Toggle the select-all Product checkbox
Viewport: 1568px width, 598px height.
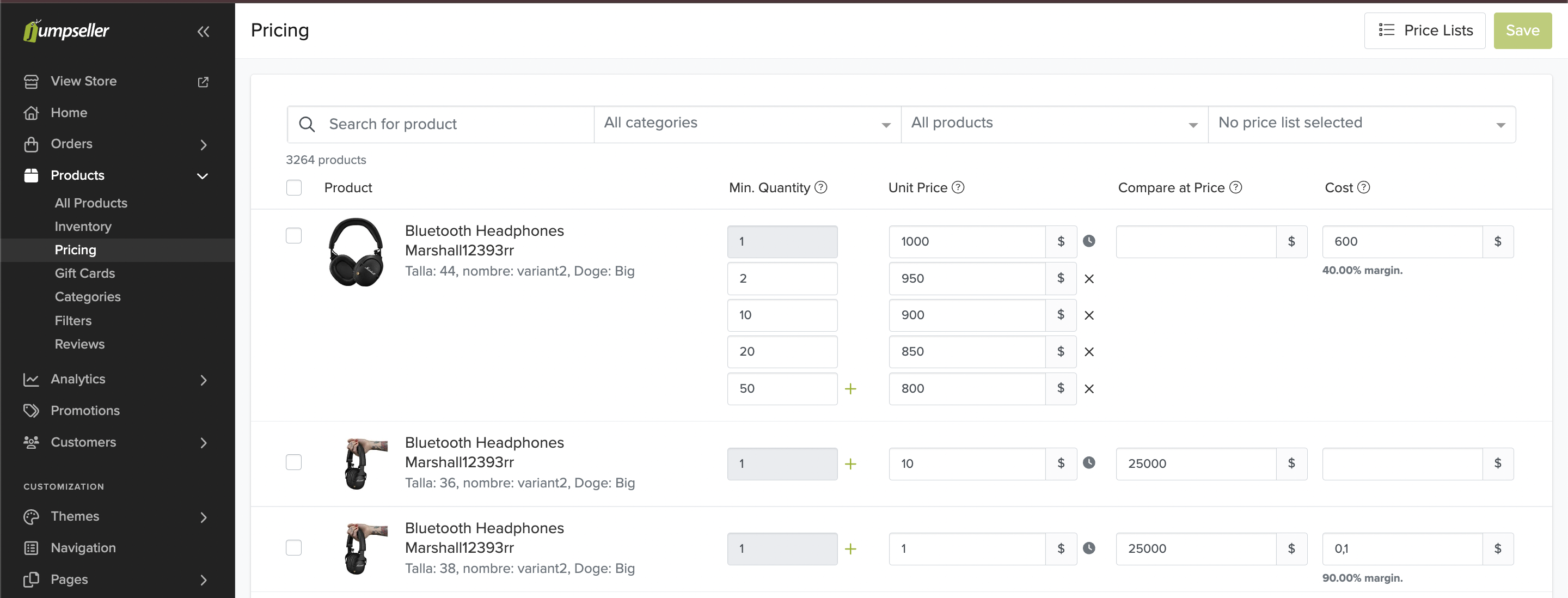[x=294, y=187]
